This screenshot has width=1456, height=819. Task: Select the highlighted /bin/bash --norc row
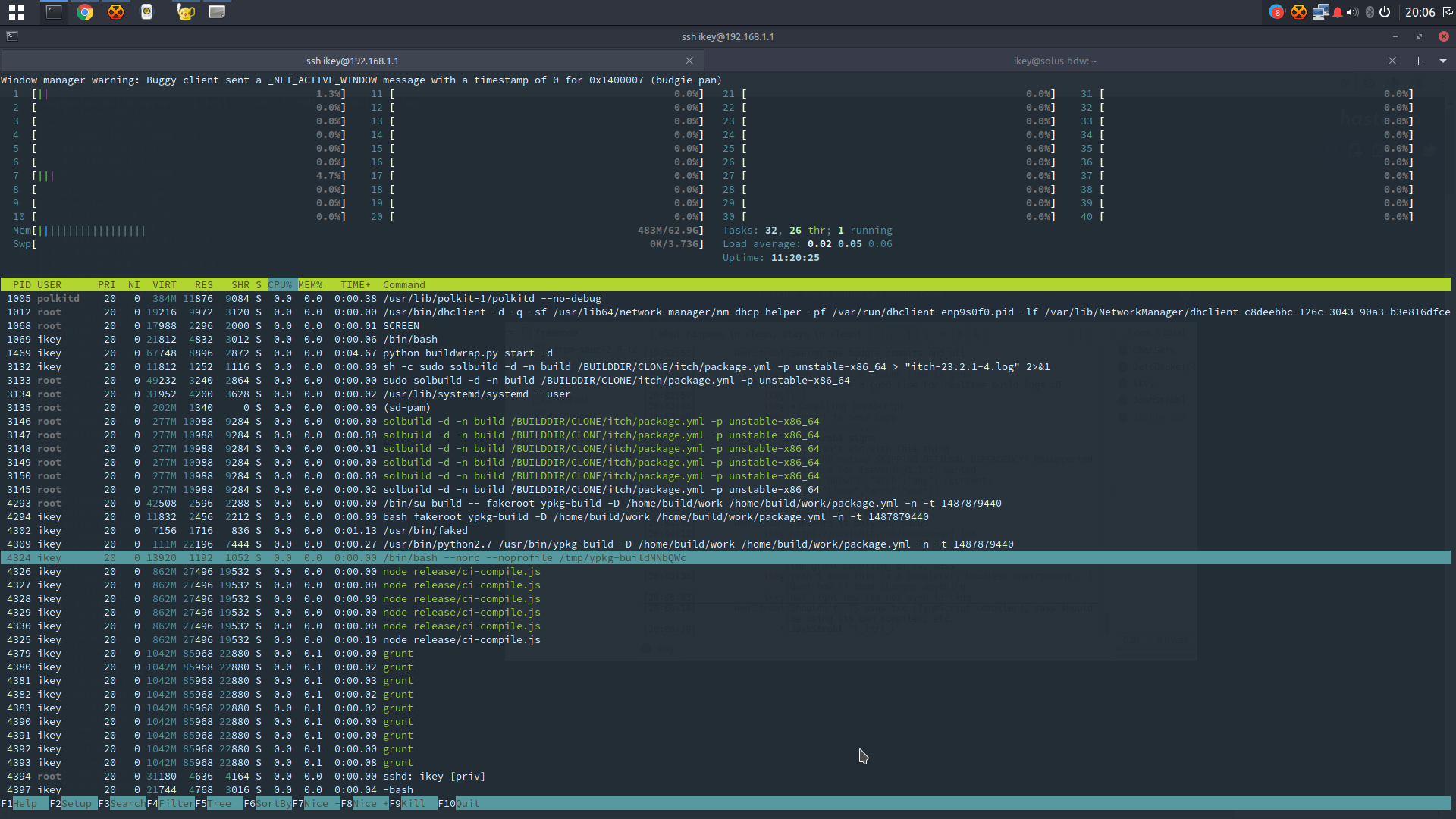[x=725, y=558]
